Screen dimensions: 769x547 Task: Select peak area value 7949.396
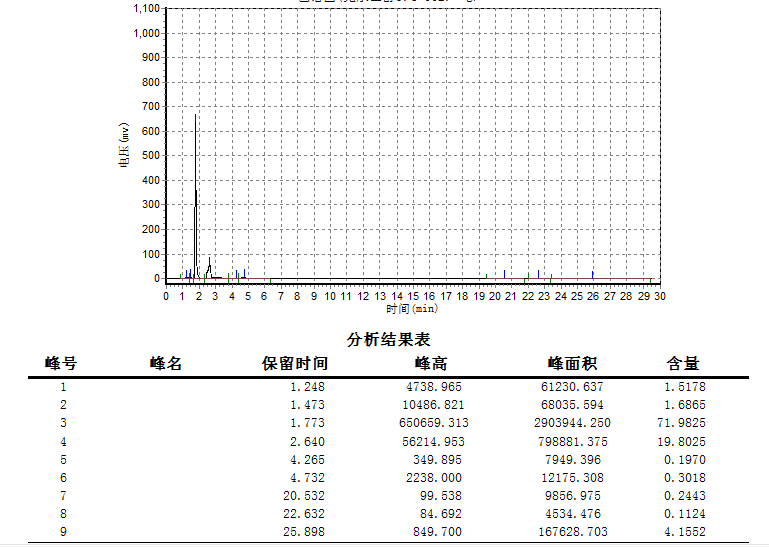[572, 460]
